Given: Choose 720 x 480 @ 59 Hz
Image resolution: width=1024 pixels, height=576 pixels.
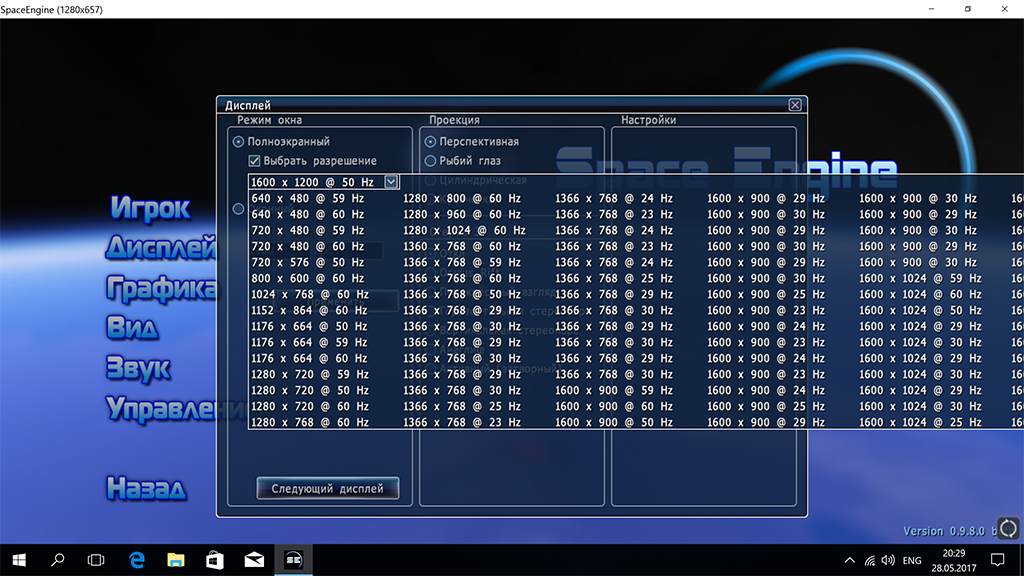Looking at the screenshot, I should [x=308, y=230].
